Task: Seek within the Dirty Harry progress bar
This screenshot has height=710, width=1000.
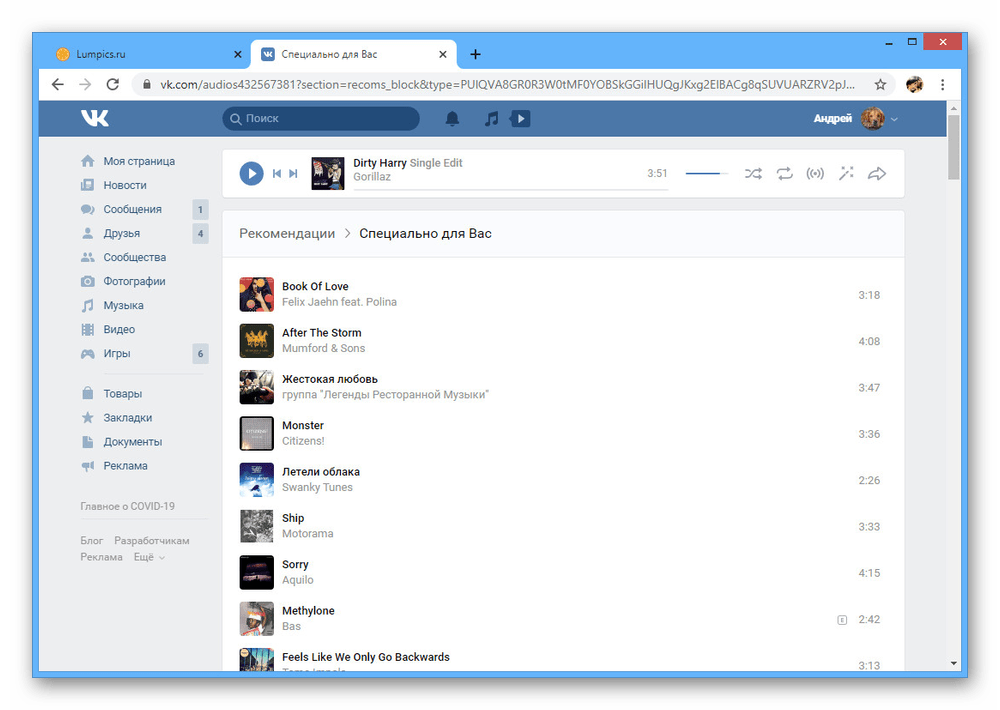Action: [x=510, y=189]
